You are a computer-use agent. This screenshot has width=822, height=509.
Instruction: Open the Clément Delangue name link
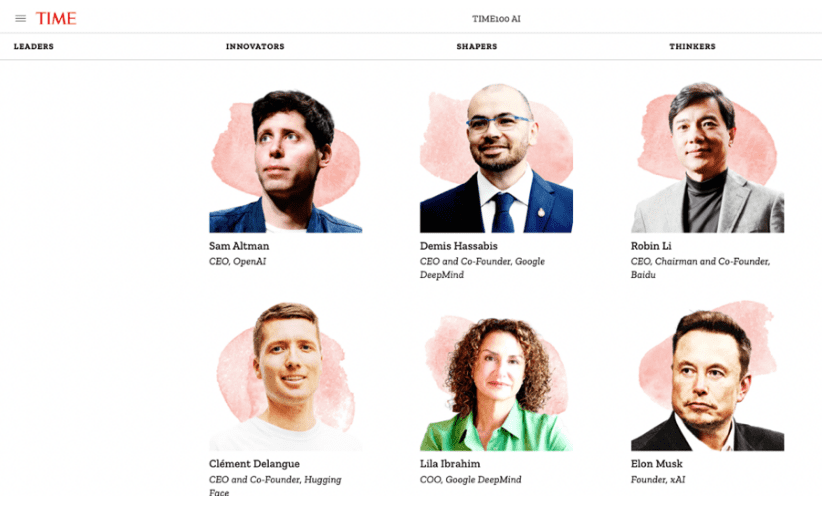[x=254, y=464]
